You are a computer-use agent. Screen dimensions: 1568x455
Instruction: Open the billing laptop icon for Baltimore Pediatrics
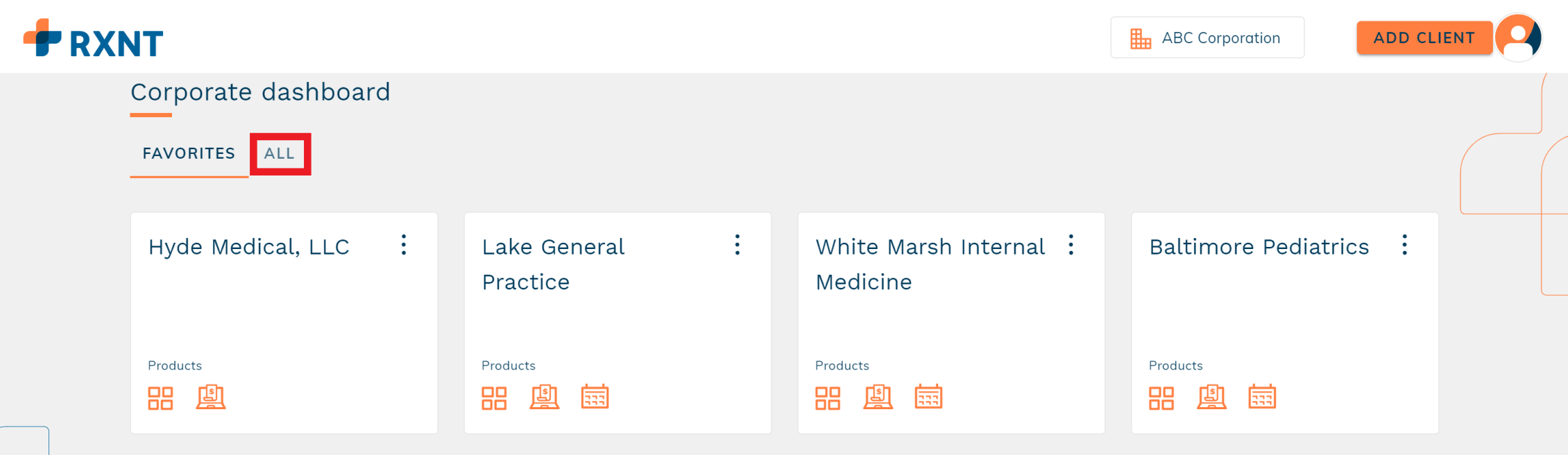coord(1212,397)
